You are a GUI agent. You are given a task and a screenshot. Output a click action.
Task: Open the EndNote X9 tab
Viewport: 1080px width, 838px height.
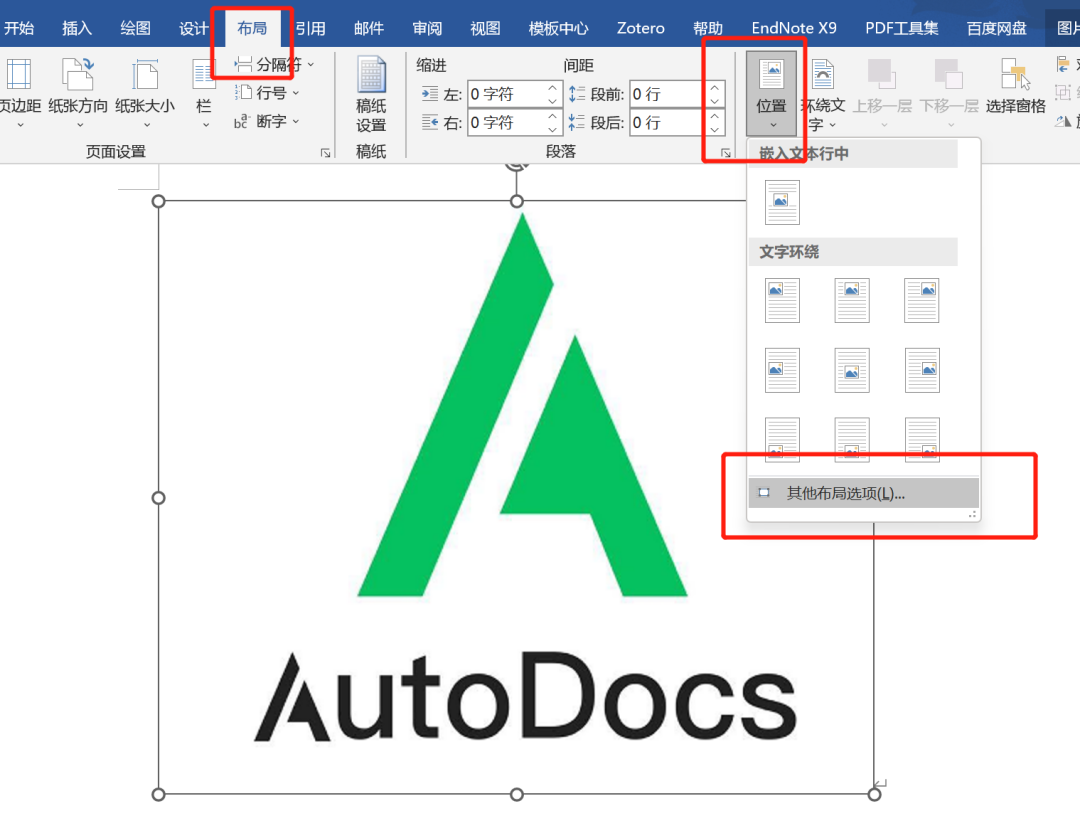click(x=793, y=28)
